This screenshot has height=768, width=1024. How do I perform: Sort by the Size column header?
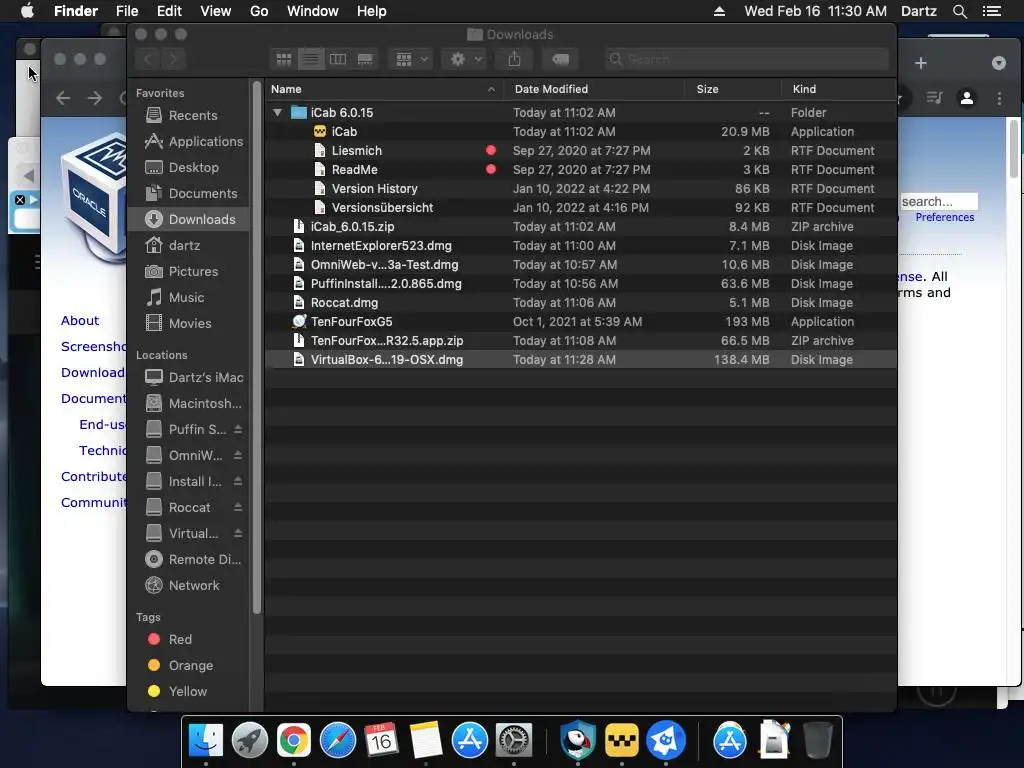coord(733,89)
